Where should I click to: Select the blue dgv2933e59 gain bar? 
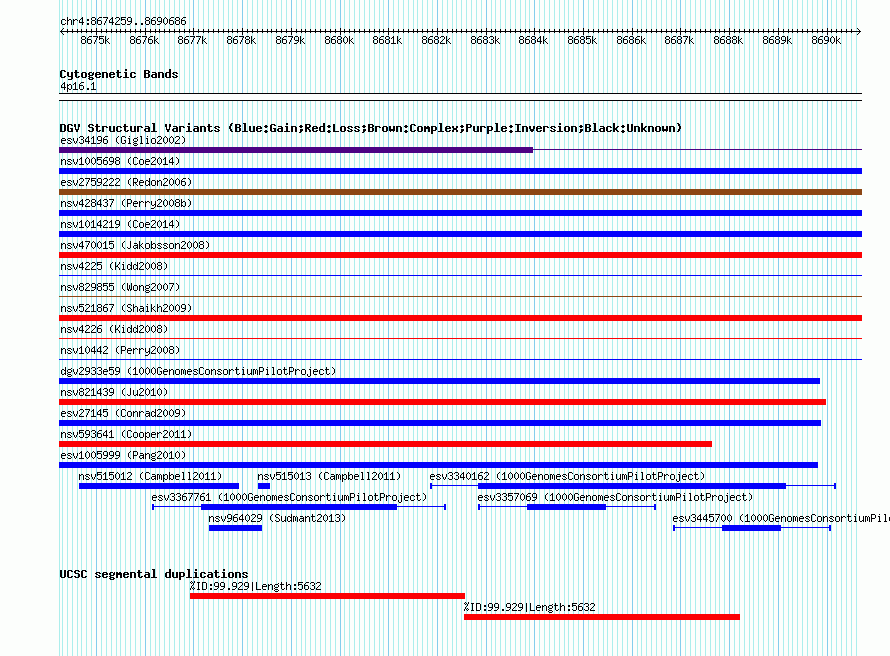pyautogui.click(x=439, y=381)
